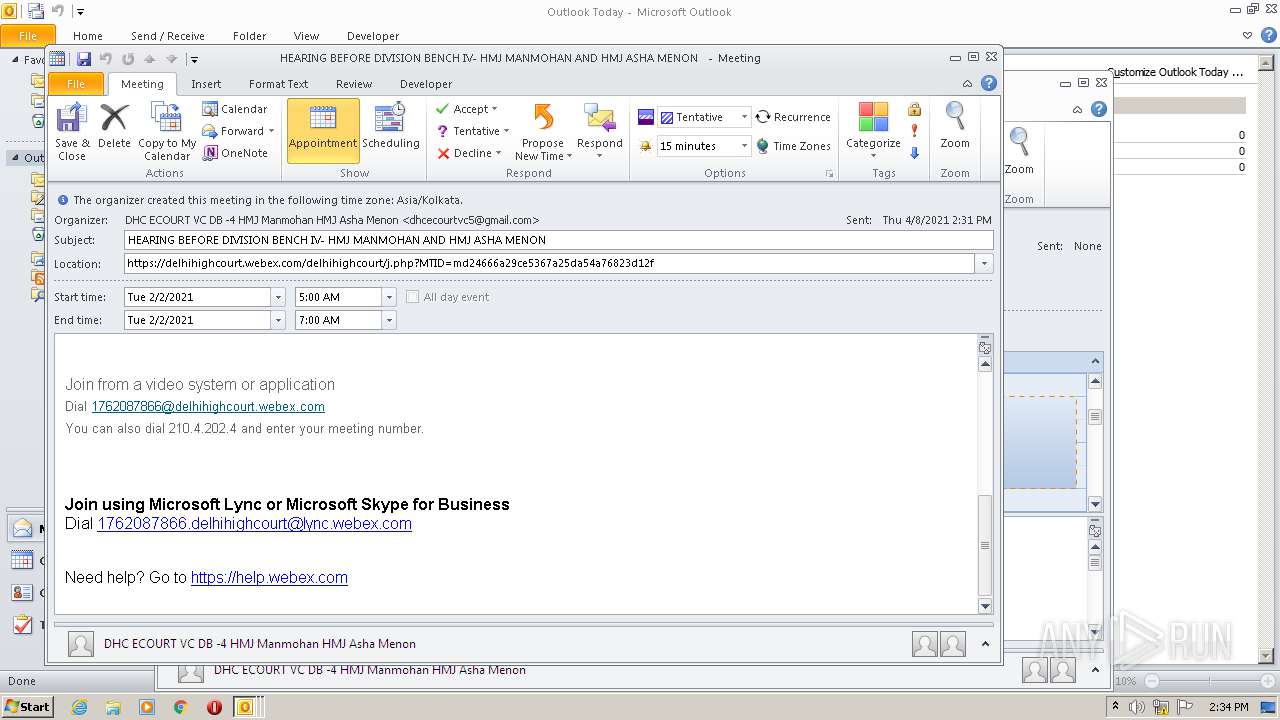Screen dimensions: 1280x720
Task: Click the Zoom magnifier in meeting ribbon
Action: [955, 127]
